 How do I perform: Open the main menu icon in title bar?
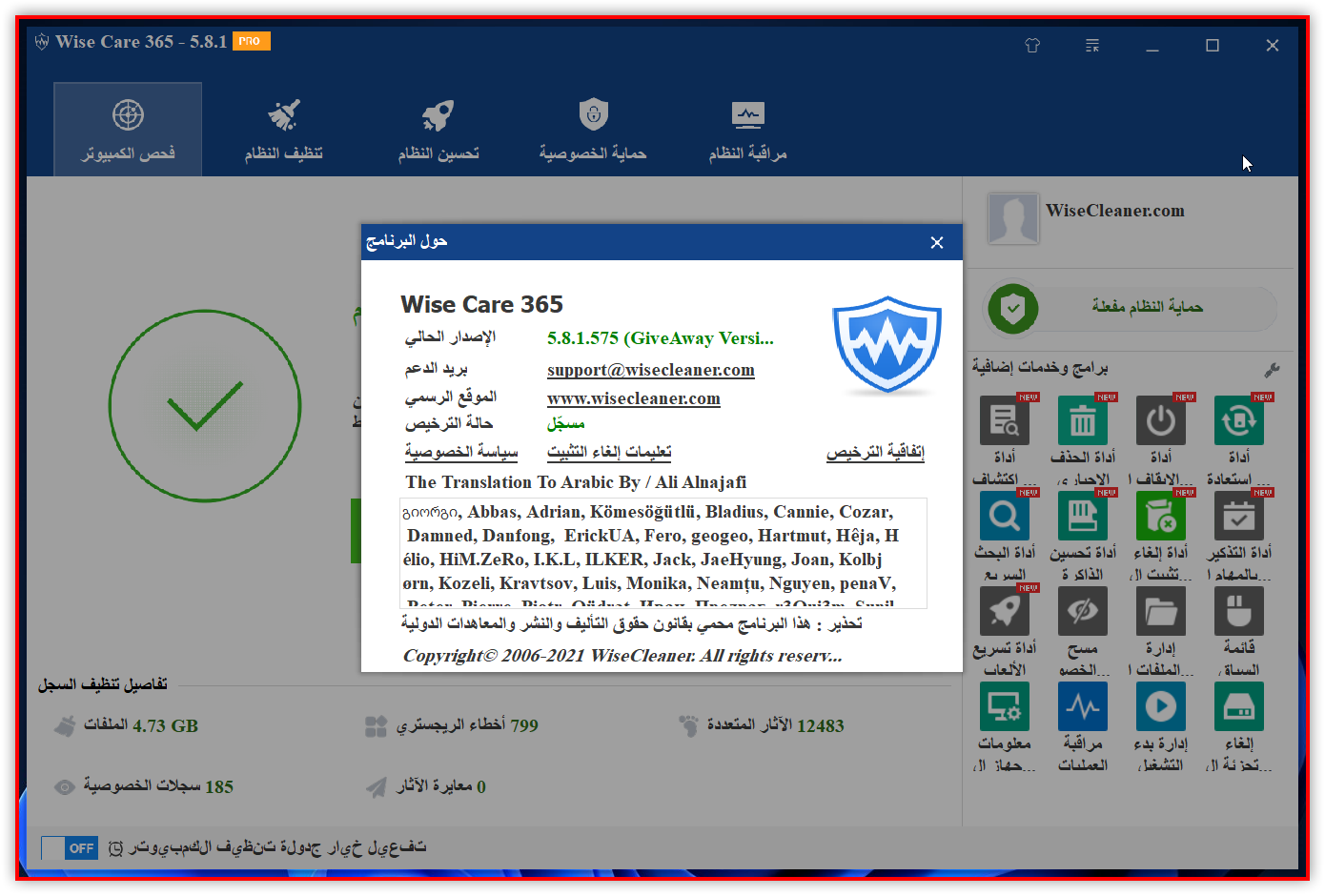(x=1092, y=45)
